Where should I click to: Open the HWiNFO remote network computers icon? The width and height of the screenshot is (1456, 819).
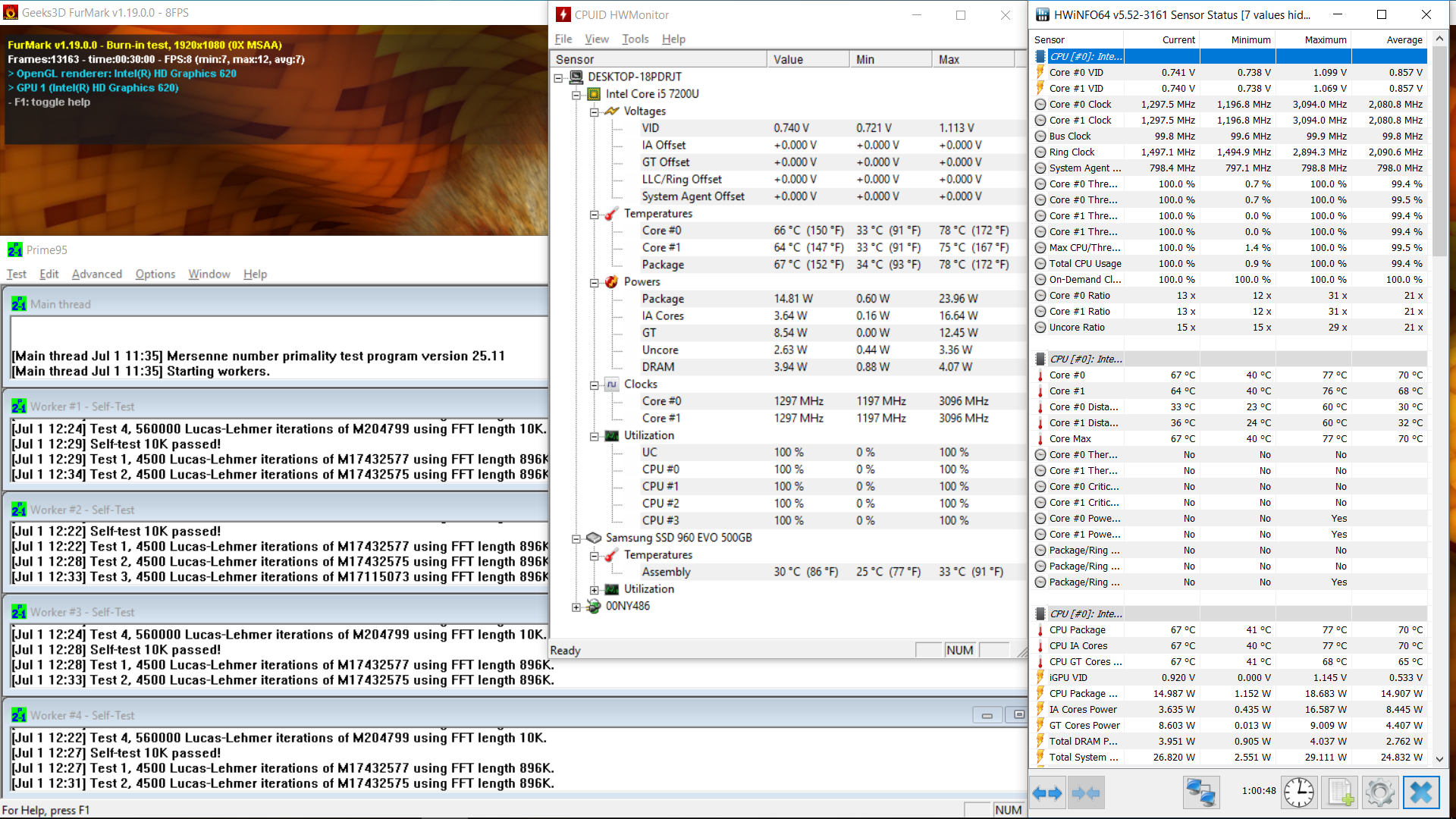(x=1201, y=793)
